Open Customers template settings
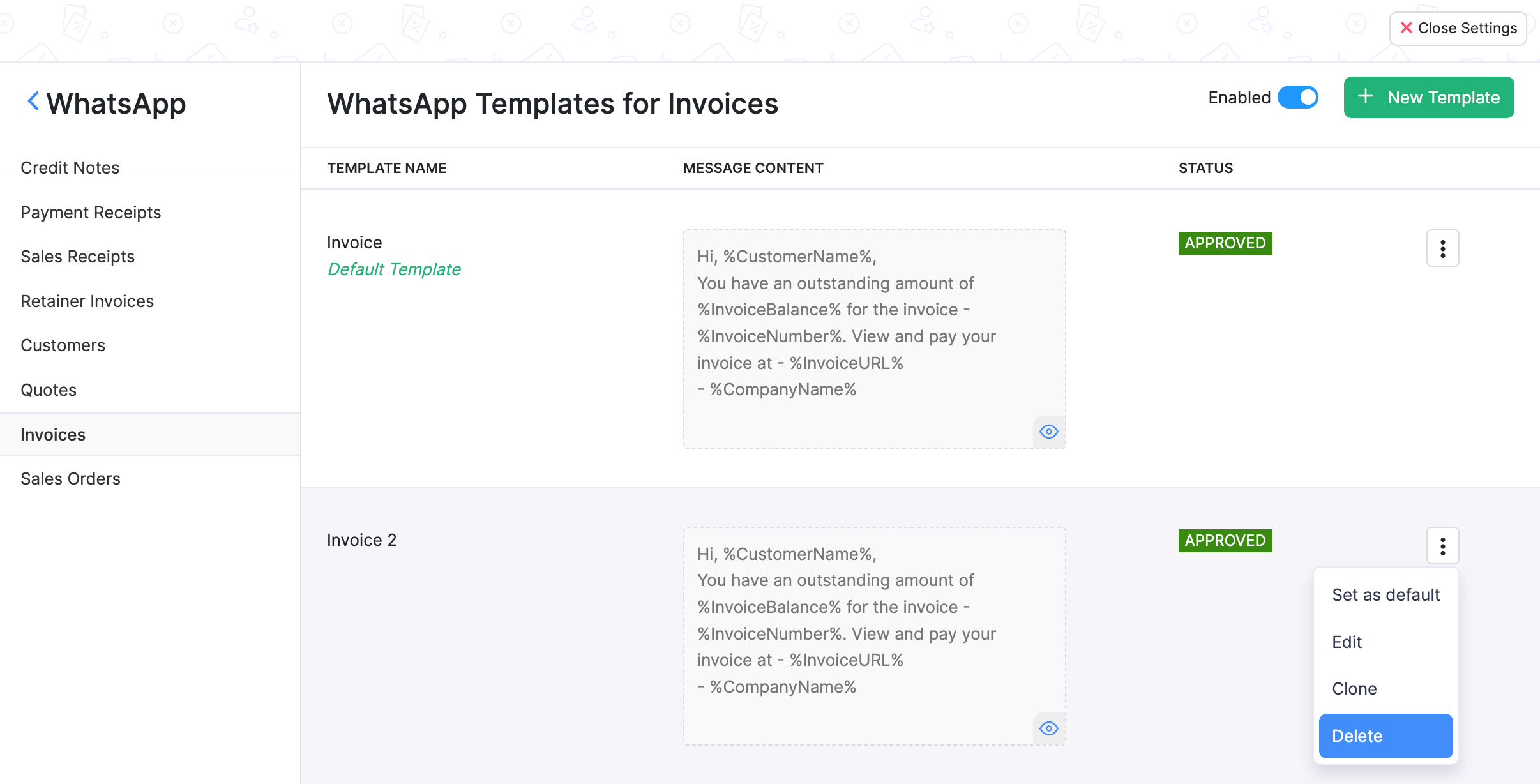1540x784 pixels. pyautogui.click(x=63, y=345)
